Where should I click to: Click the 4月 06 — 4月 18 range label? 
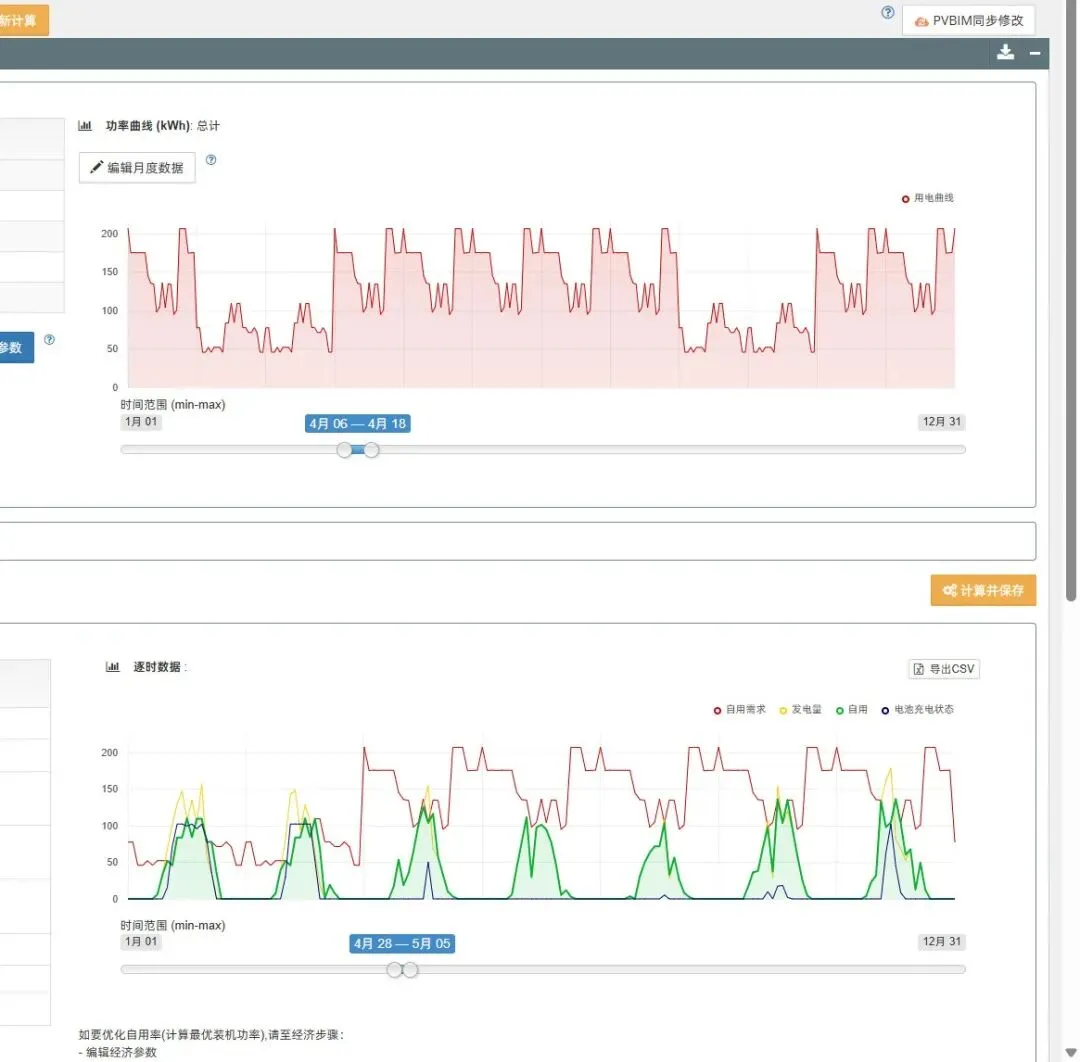coord(357,424)
